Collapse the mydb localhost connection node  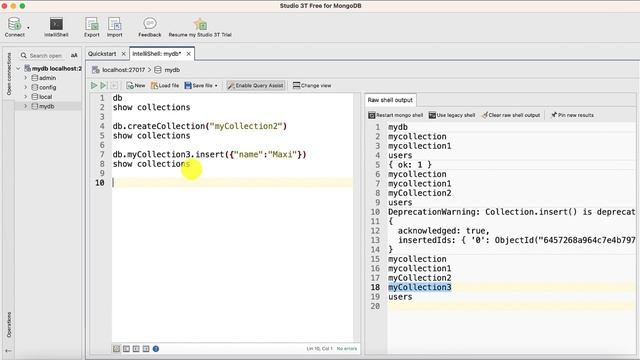coord(18,69)
